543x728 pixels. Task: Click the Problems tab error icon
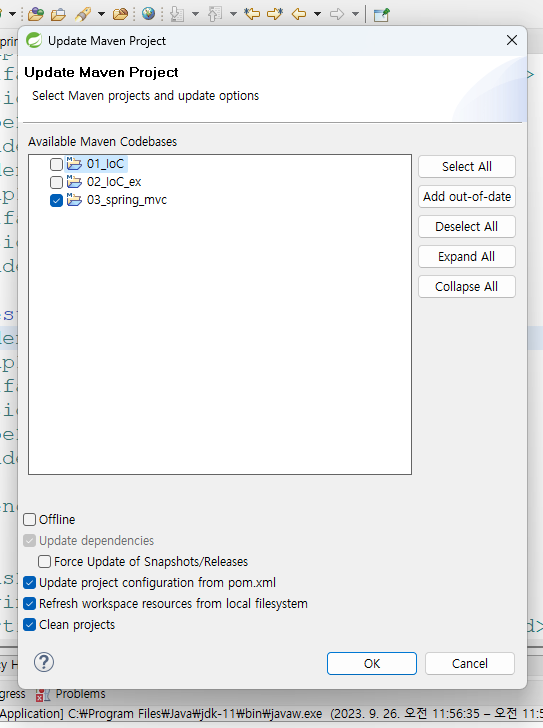[43, 695]
